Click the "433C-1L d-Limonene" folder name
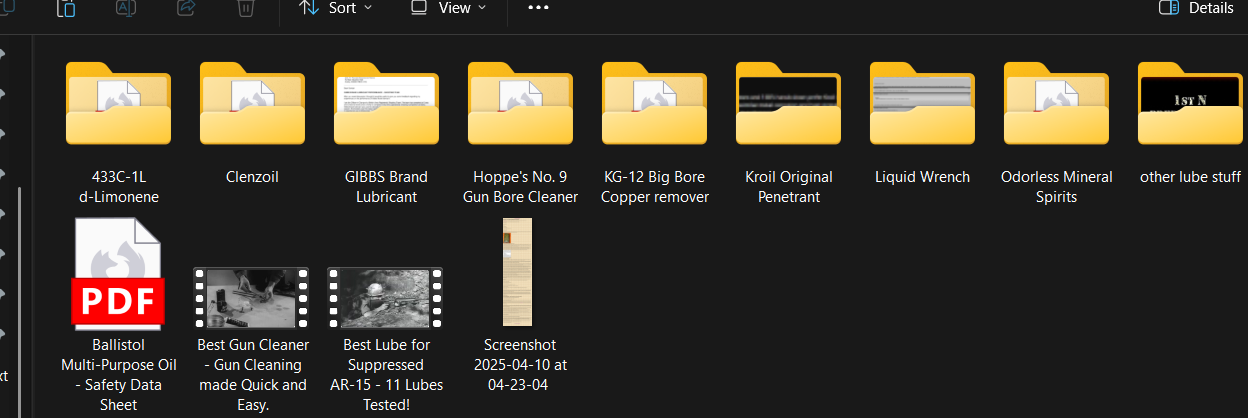 [118, 187]
